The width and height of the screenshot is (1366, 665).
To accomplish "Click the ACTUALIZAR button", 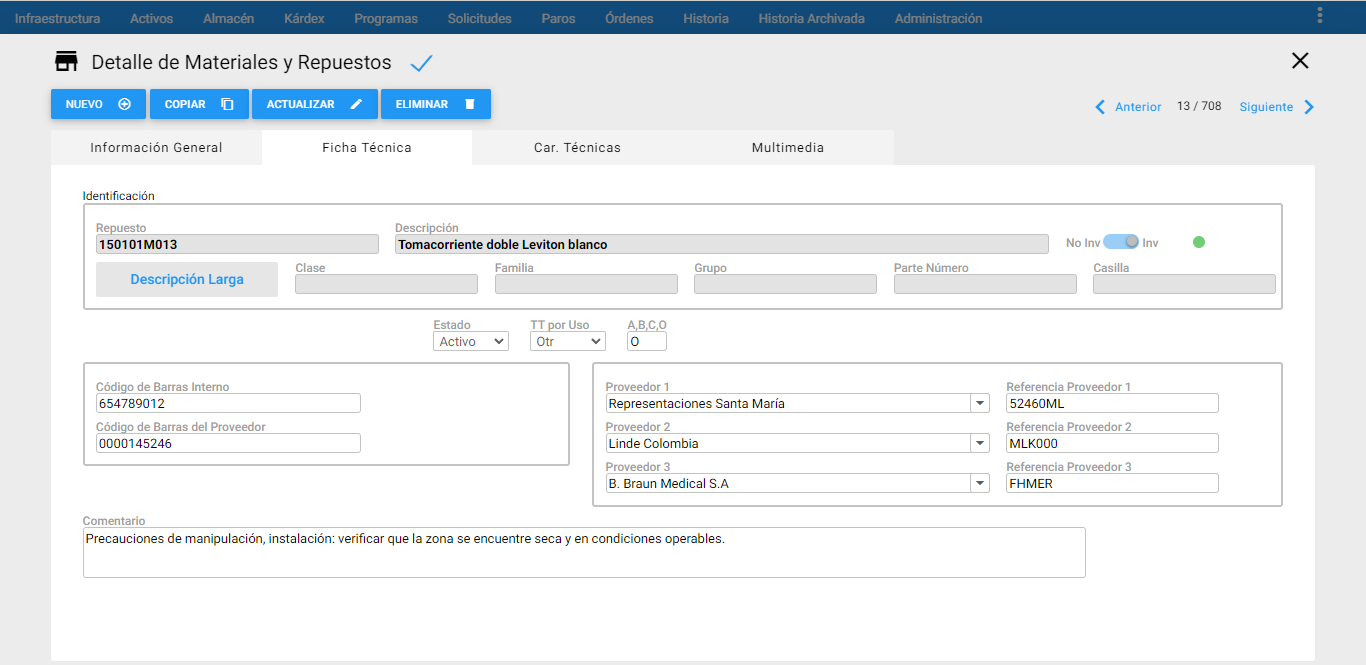I will click(315, 104).
